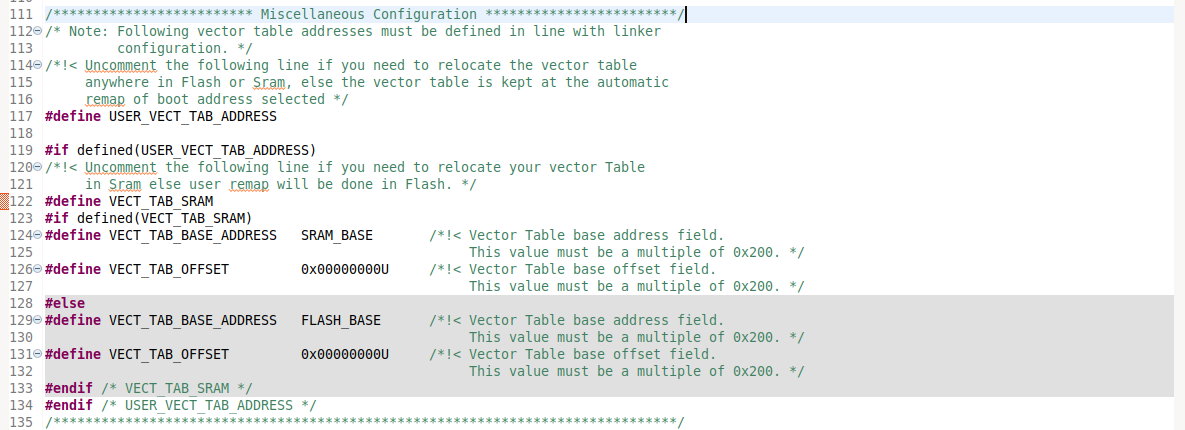Click line number 117 in the gutter

tap(21, 117)
